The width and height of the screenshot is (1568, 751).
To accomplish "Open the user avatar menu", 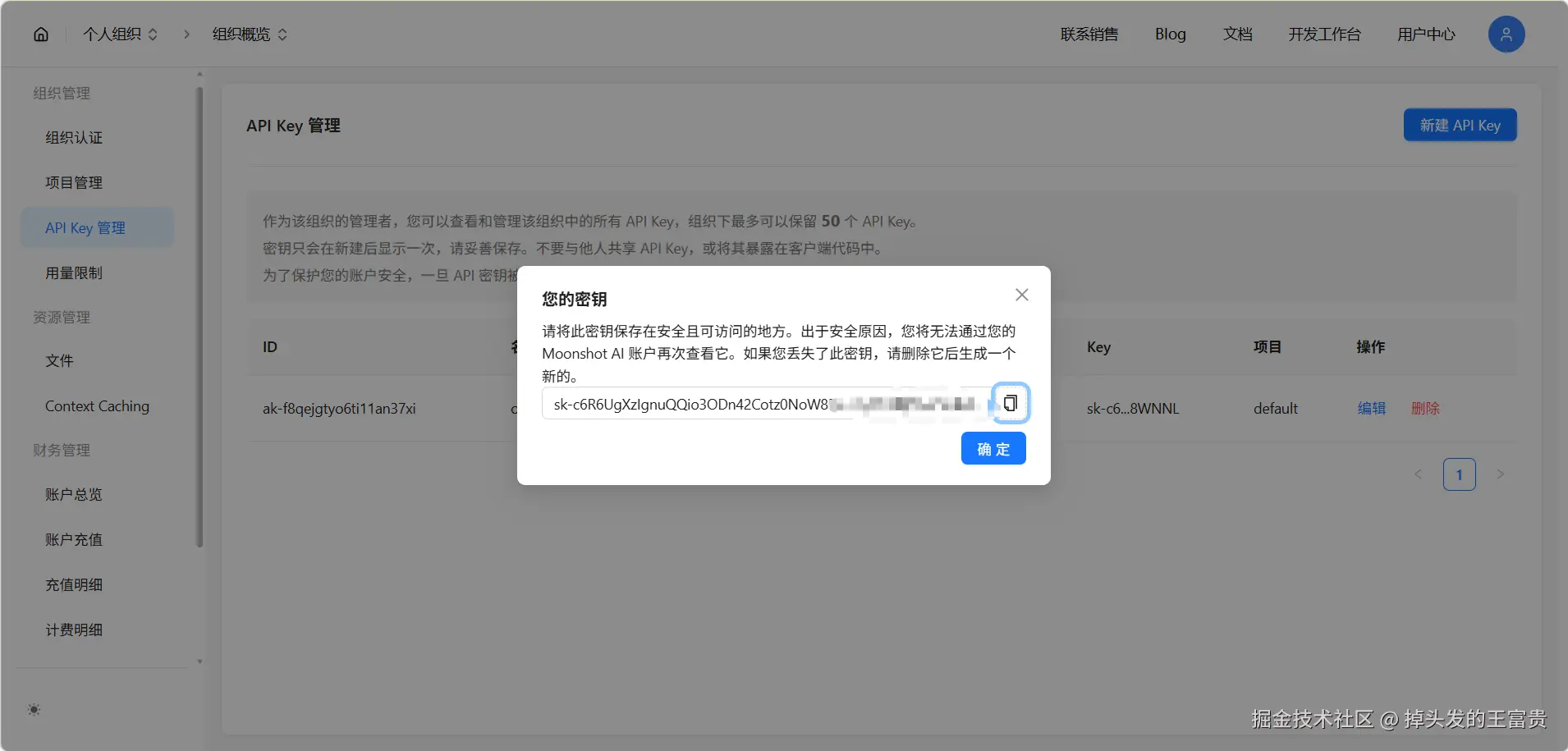I will tap(1505, 34).
